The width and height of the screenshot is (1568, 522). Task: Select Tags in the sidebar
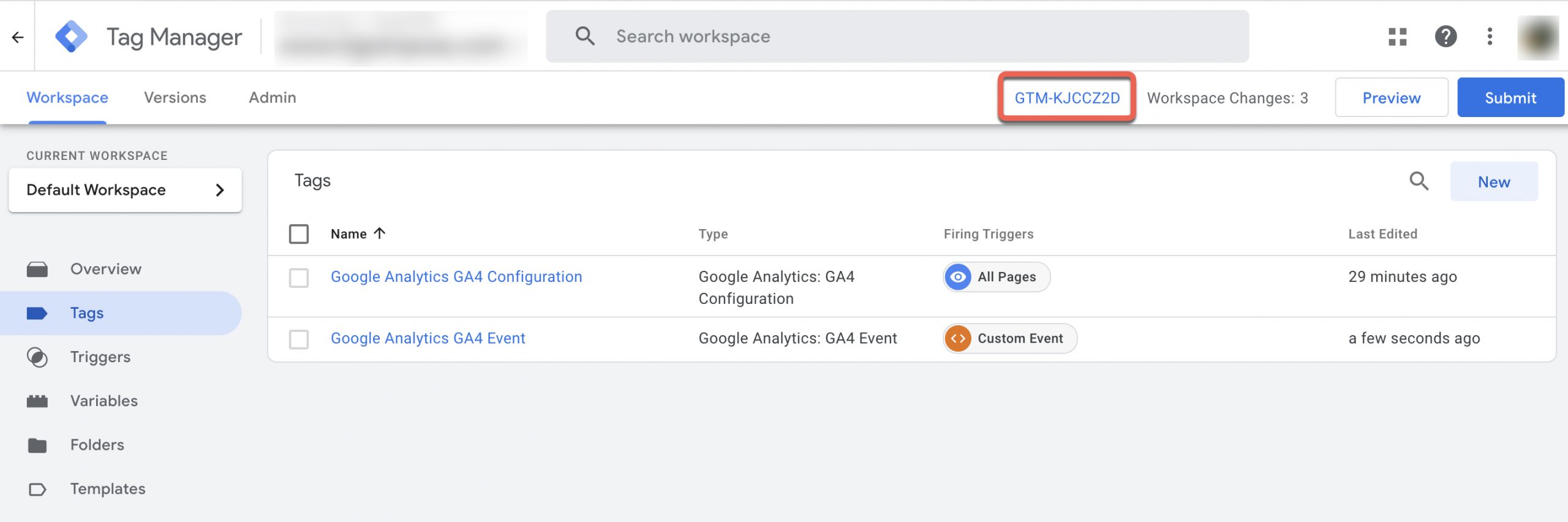coord(121,313)
